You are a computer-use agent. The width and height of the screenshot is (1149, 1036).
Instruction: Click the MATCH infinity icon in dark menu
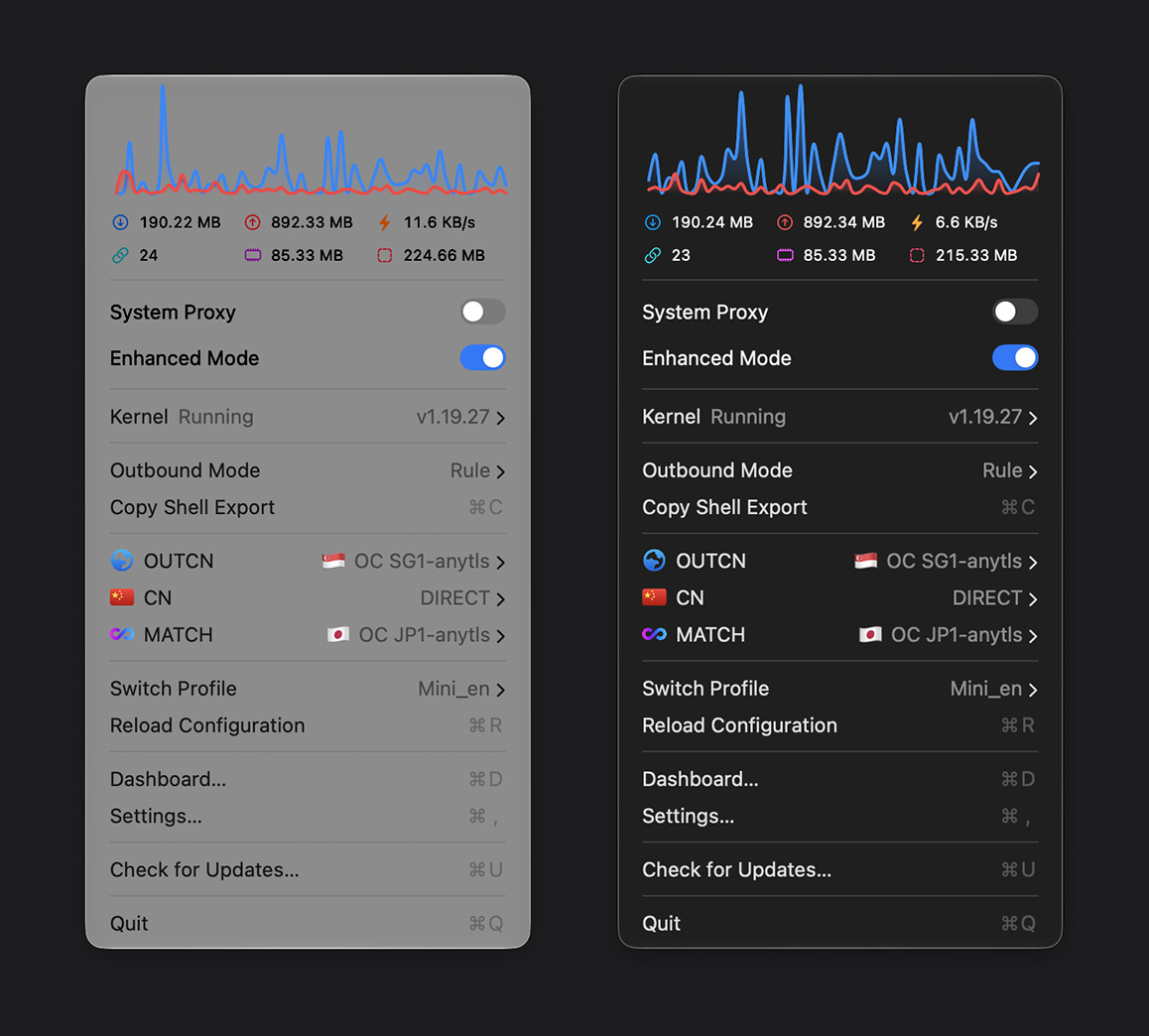click(x=654, y=634)
